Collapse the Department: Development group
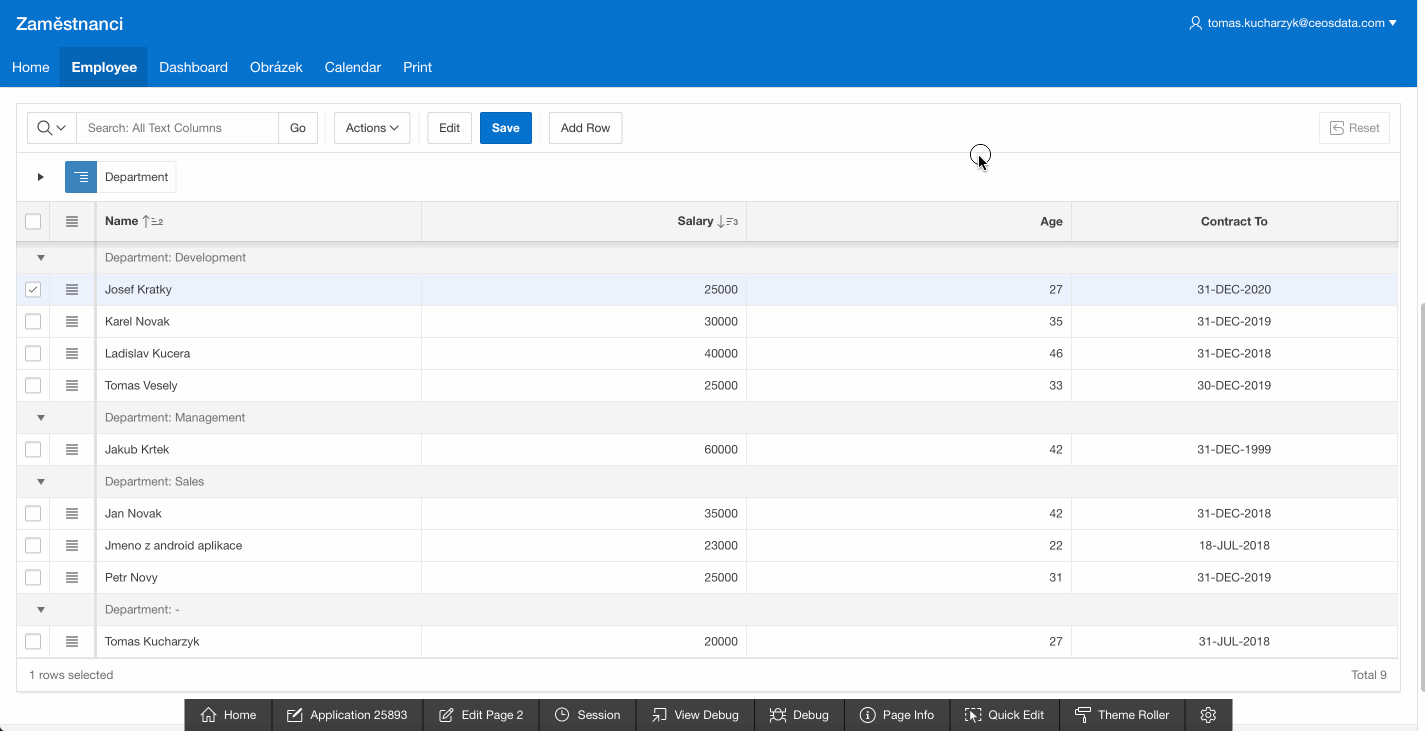Viewport: 1425px width, 731px height. pyautogui.click(x=41, y=258)
